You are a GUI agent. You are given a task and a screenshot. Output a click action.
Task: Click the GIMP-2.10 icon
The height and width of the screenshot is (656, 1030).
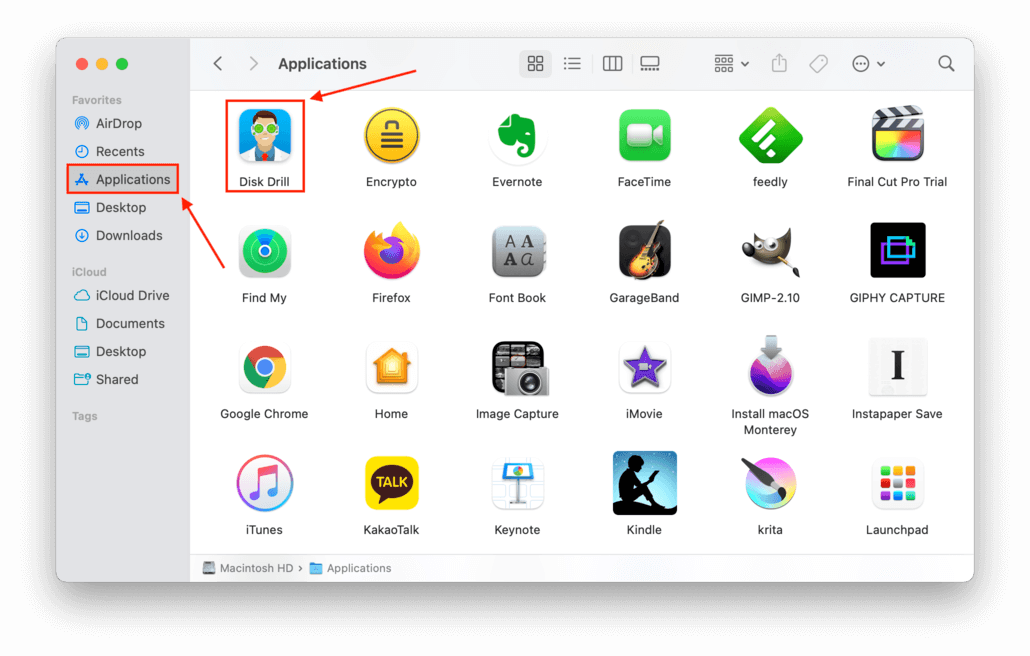[x=771, y=251]
